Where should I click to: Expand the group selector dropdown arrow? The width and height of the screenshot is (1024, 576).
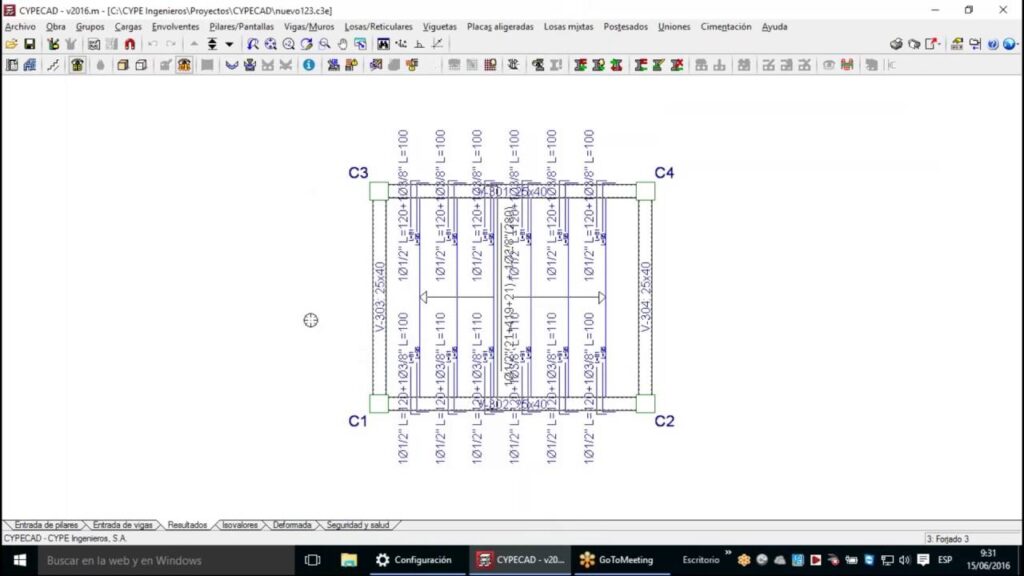click(229, 44)
